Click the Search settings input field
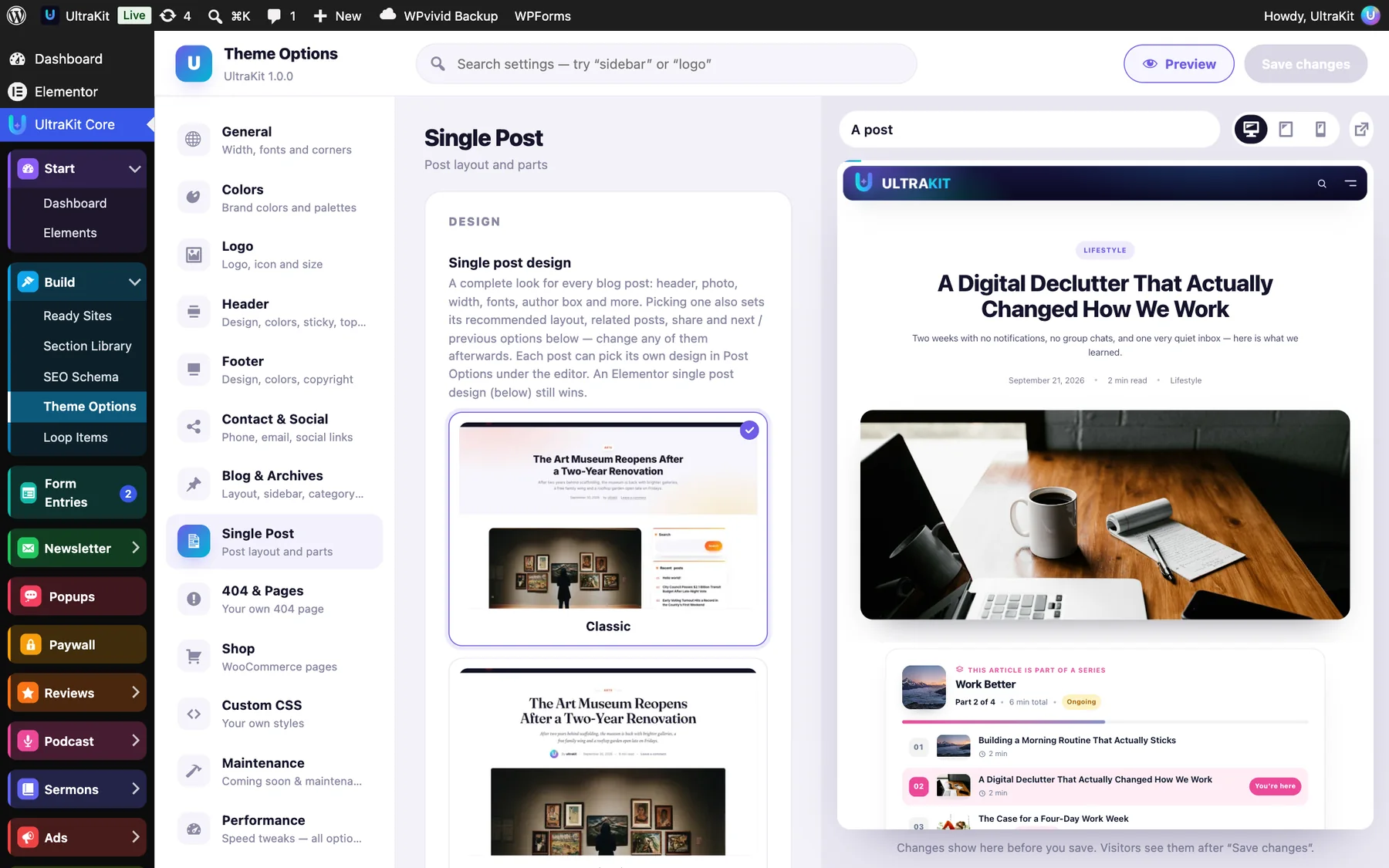 pos(667,64)
